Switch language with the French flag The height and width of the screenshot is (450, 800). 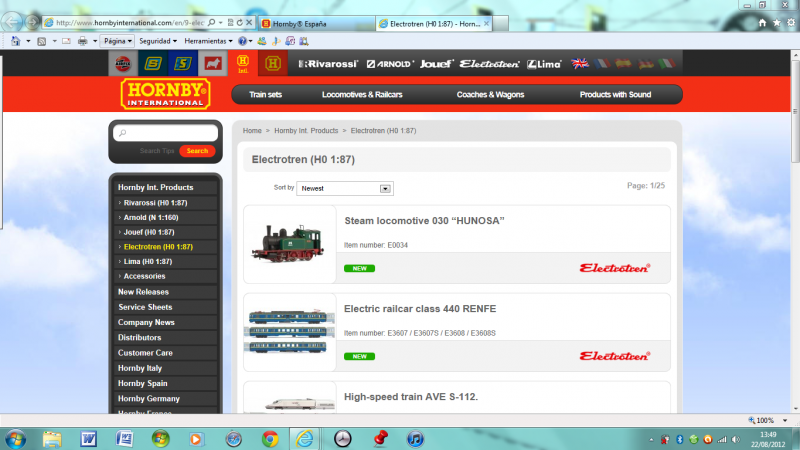[602, 63]
